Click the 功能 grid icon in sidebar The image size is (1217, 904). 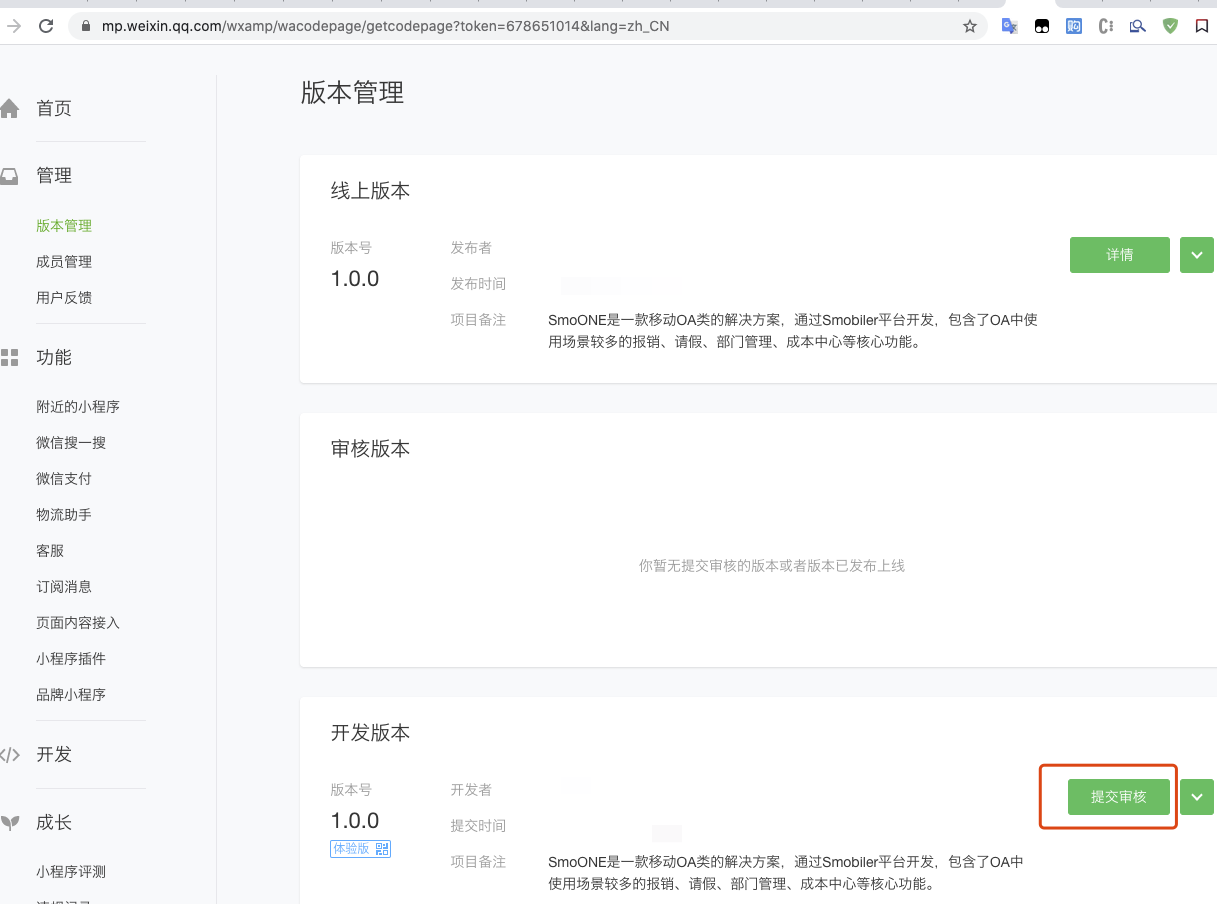click(10, 358)
